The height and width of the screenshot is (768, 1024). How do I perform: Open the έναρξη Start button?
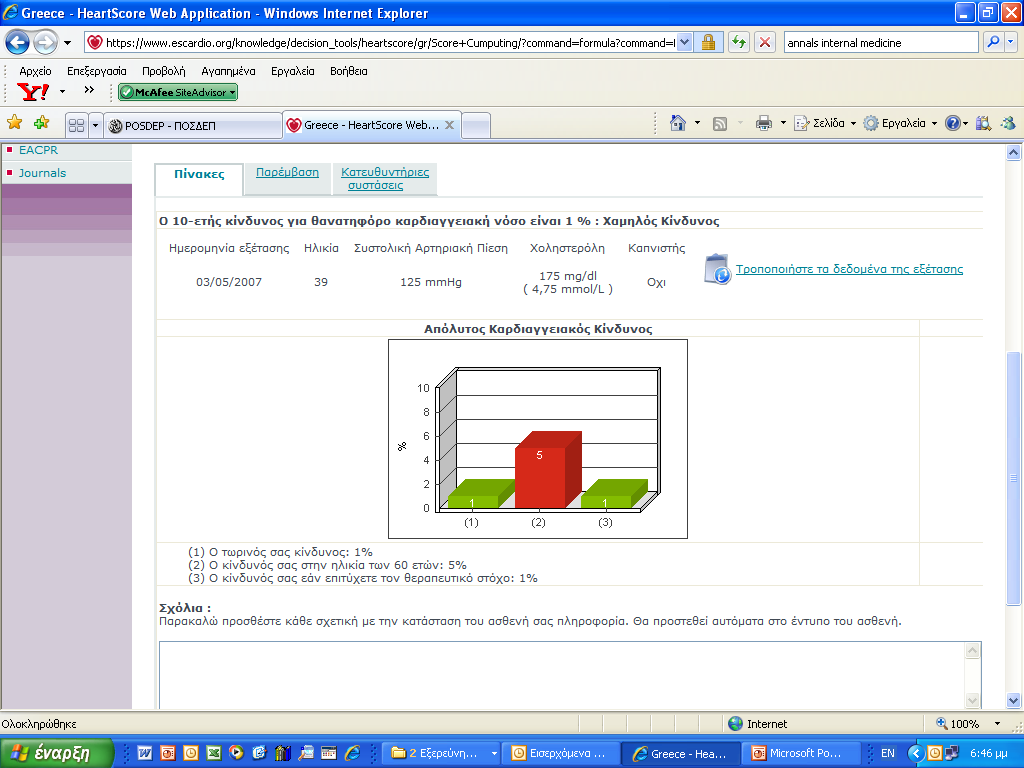point(57,753)
